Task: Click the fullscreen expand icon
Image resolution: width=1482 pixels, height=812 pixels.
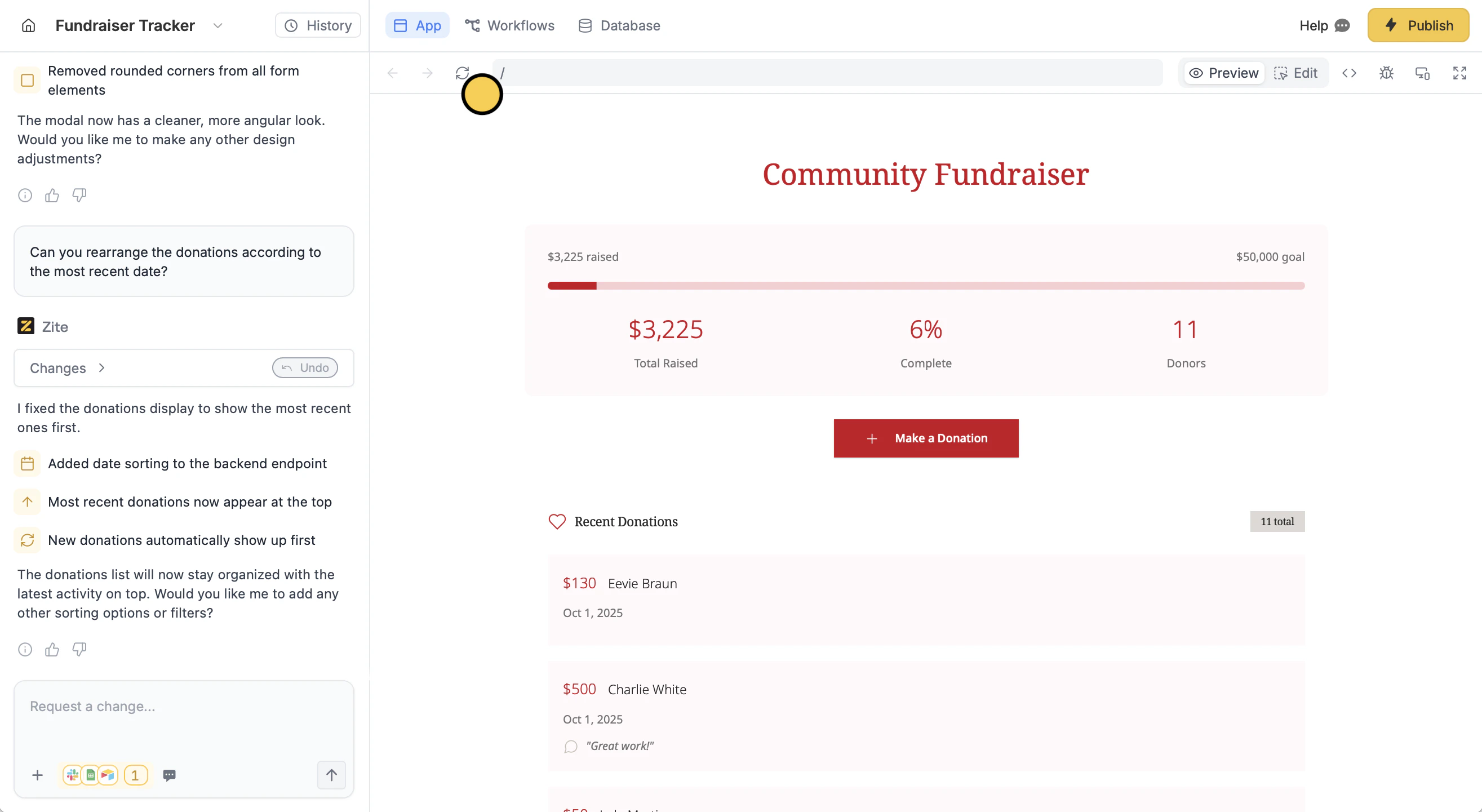Action: [1459, 73]
